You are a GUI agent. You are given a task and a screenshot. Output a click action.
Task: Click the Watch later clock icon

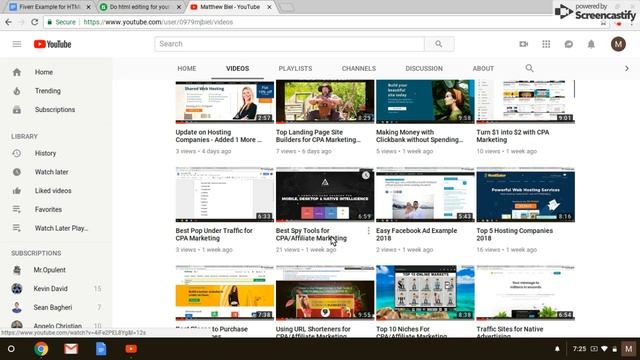click(x=17, y=172)
